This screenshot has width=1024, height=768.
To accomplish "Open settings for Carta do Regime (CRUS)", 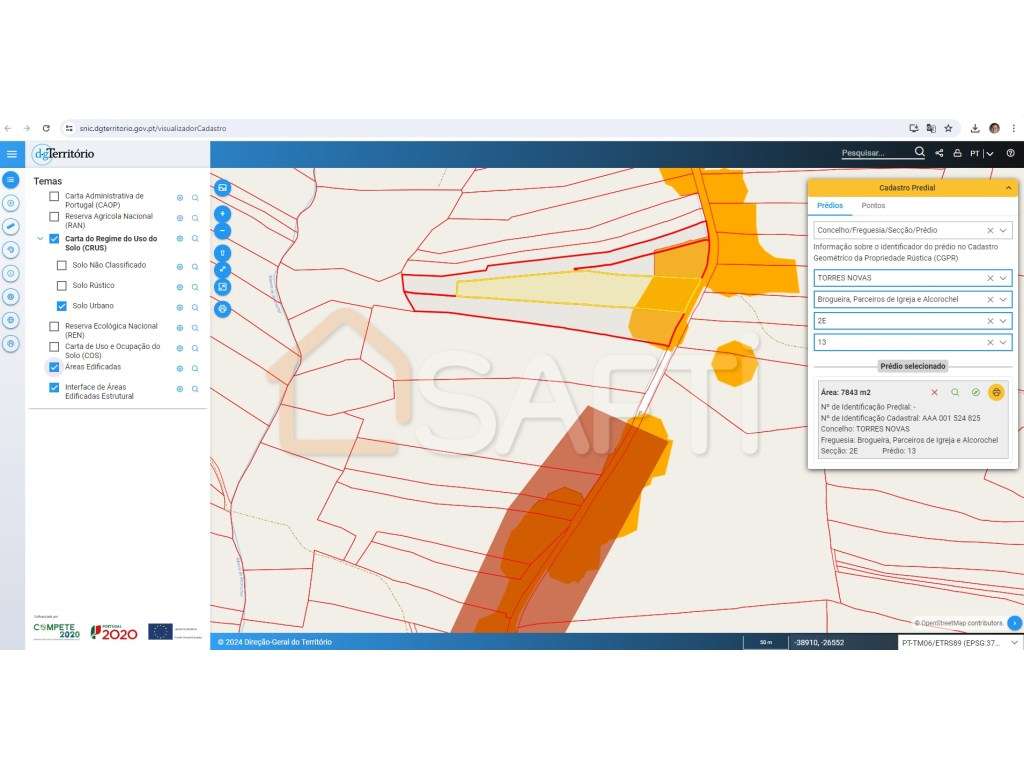I will click(x=180, y=239).
